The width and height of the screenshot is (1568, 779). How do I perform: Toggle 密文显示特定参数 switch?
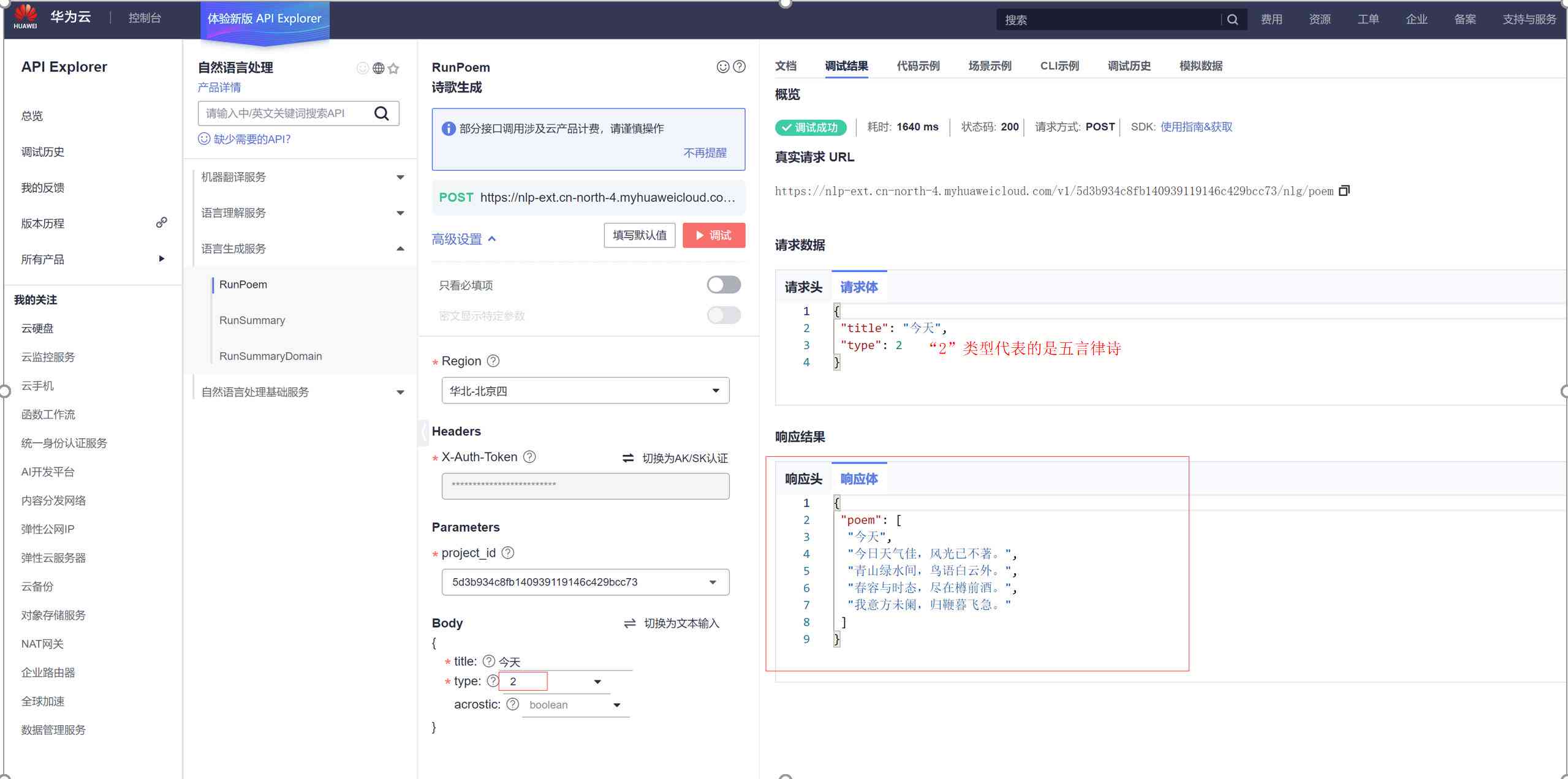[724, 315]
